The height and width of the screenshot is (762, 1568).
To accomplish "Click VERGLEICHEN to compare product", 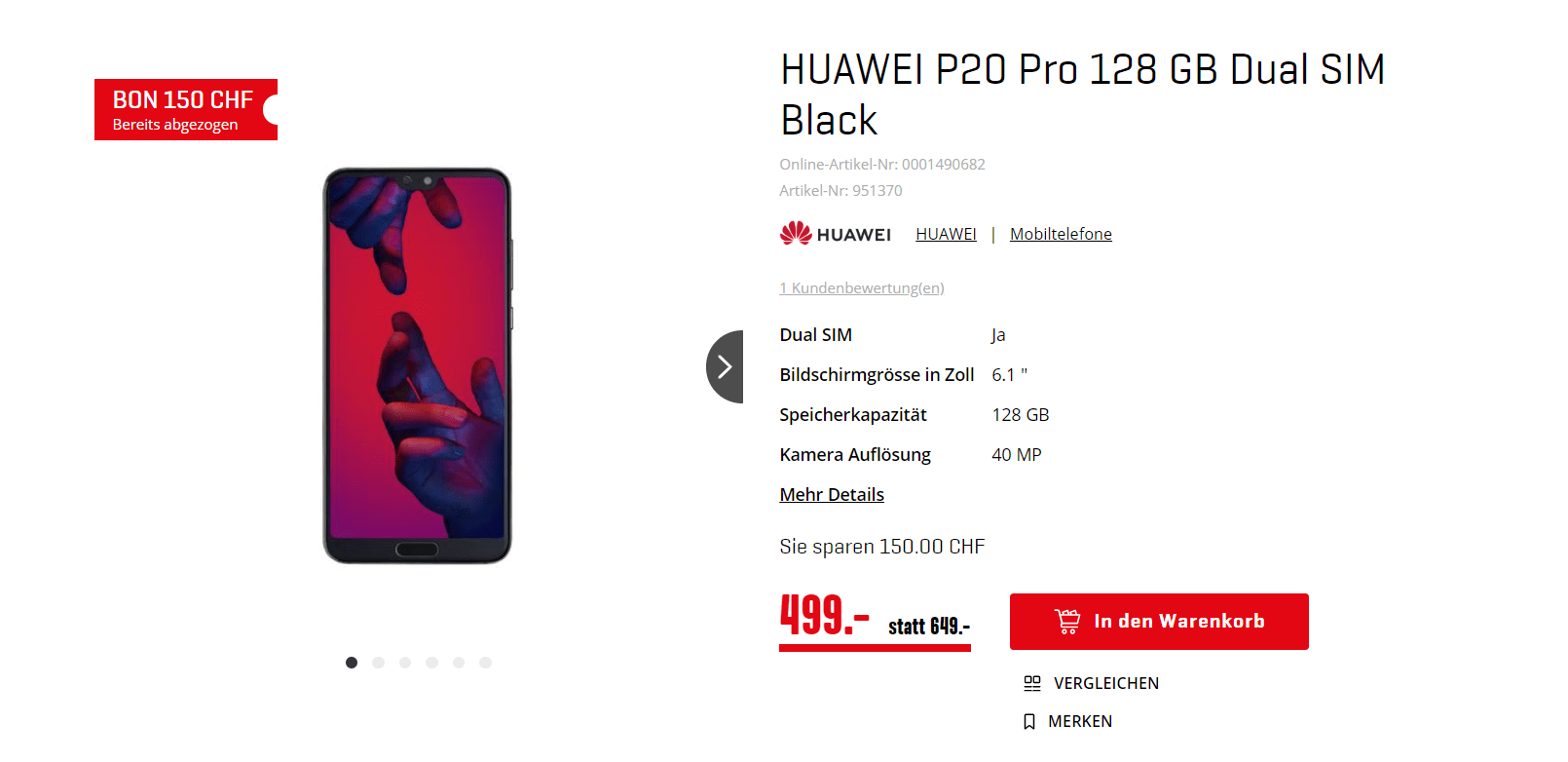I will [x=1106, y=683].
